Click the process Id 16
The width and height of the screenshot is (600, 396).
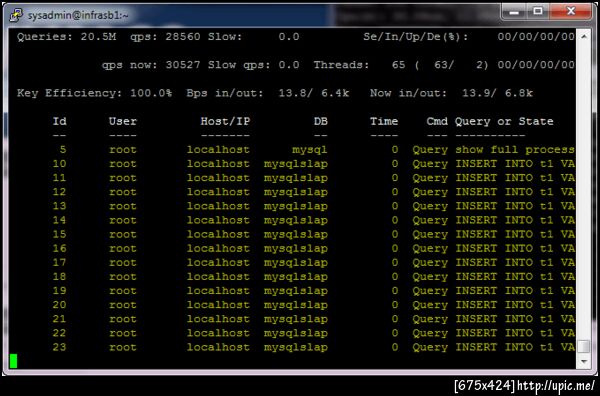[x=59, y=248]
